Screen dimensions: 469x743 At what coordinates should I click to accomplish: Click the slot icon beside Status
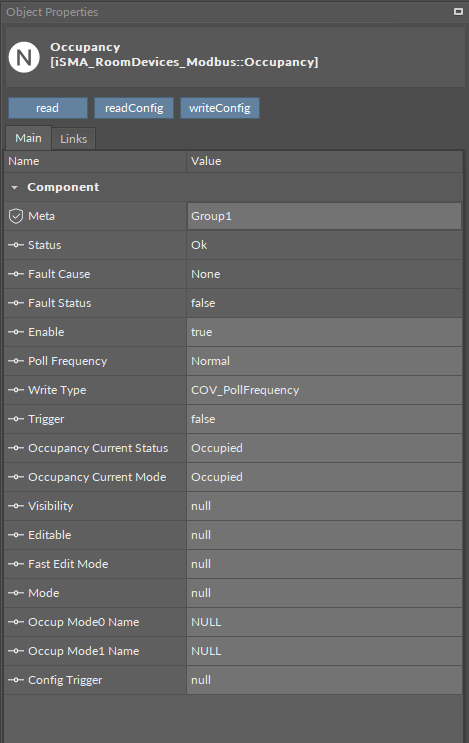pyautogui.click(x=16, y=245)
